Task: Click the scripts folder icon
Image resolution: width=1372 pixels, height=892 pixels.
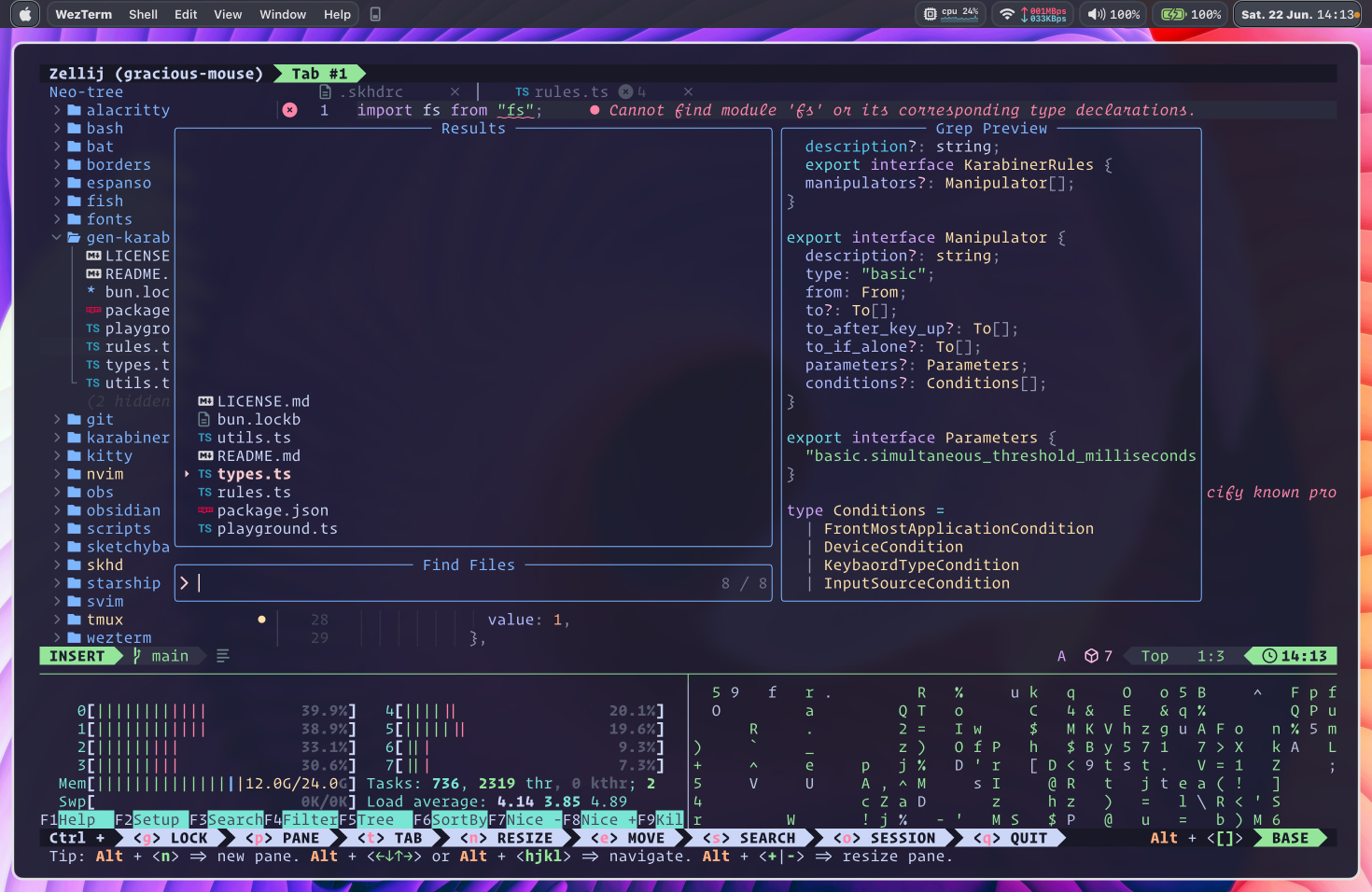Action: pos(75,528)
